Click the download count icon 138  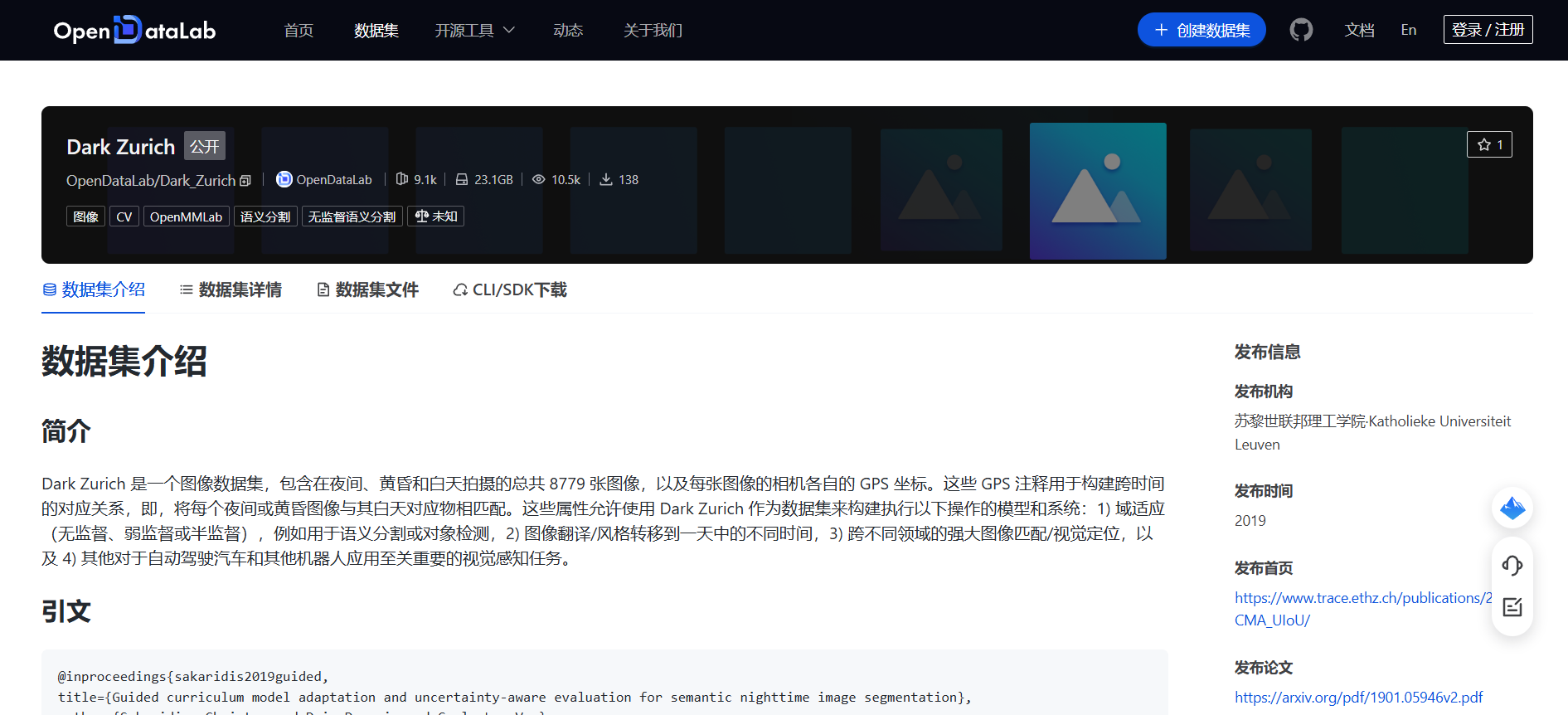(606, 179)
